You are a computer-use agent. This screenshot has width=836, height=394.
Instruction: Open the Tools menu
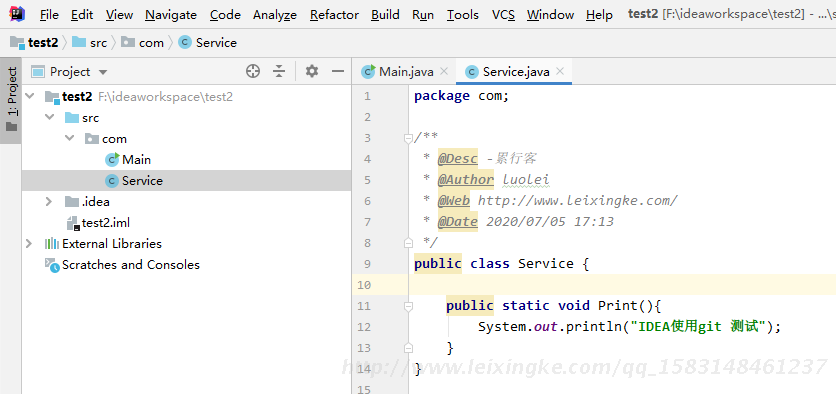(462, 15)
